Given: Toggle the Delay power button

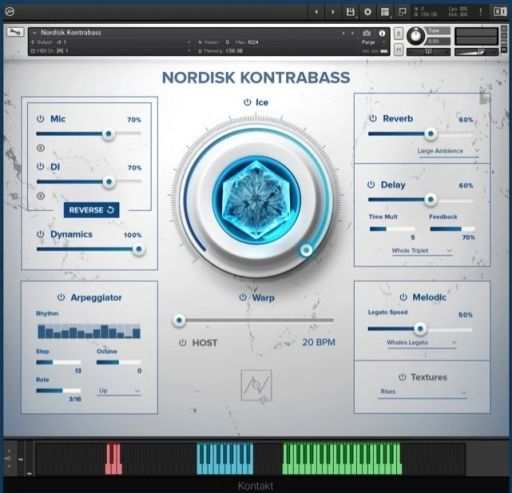Looking at the screenshot, I should click(371, 185).
